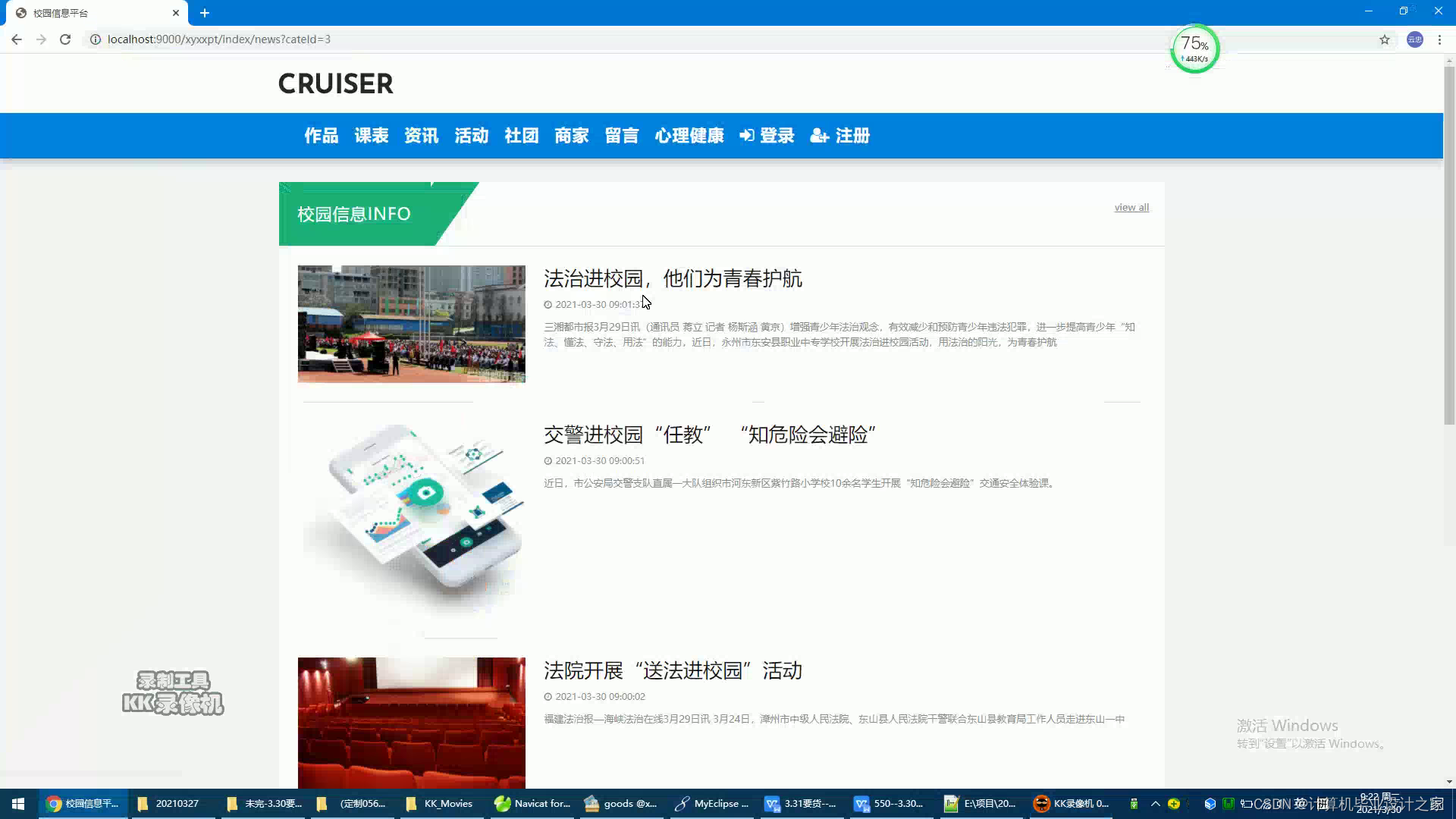The width and height of the screenshot is (1456, 819).
Task: Go back with browser back arrow
Action: 17,39
